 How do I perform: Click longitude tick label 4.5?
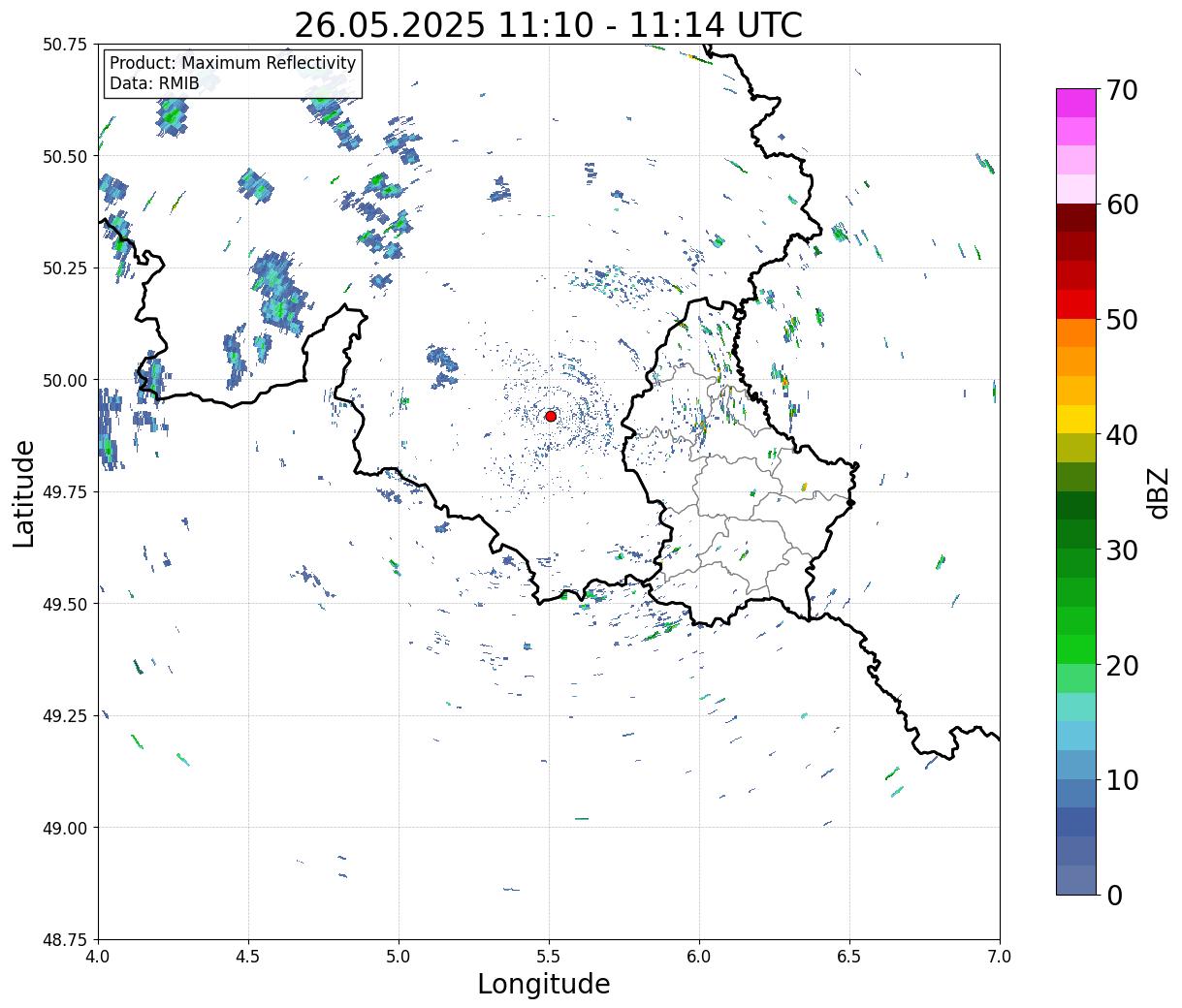(248, 957)
